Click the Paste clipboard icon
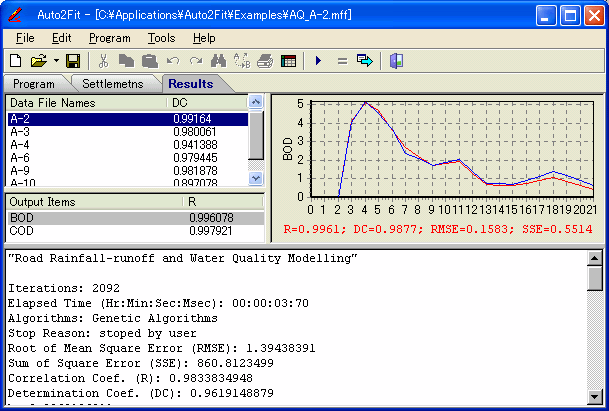The height and width of the screenshot is (411, 609). 150,61
